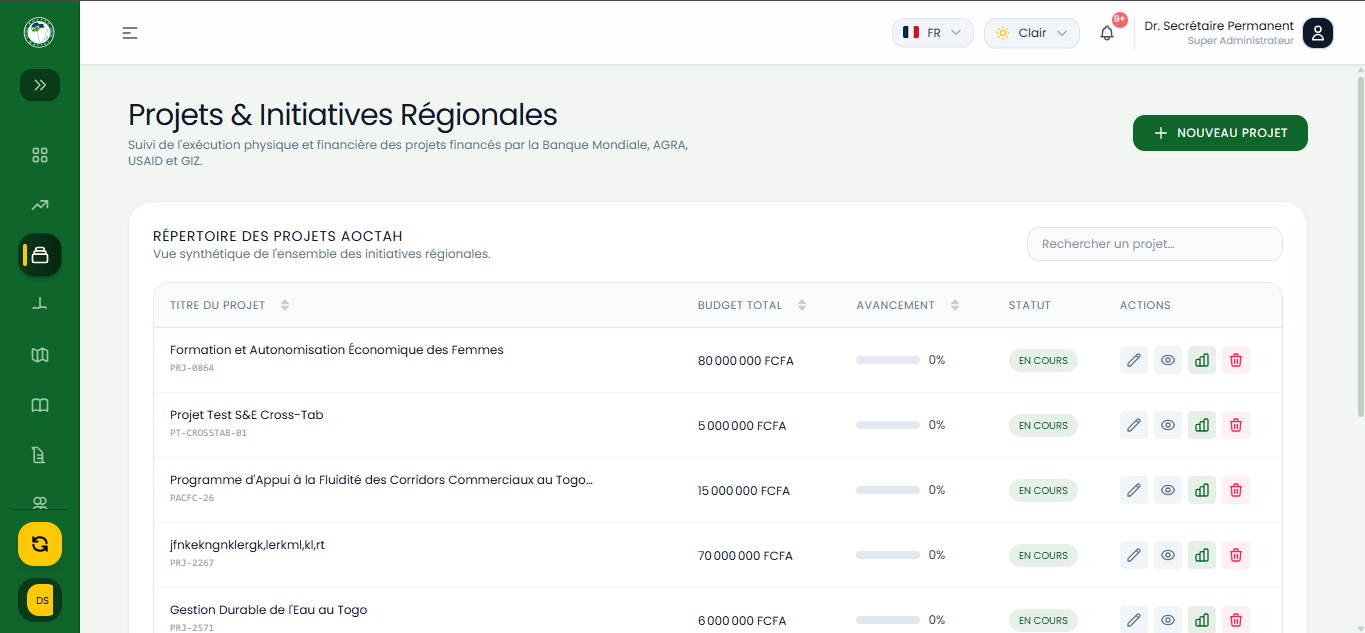The width and height of the screenshot is (1365, 633).
Task: Delete the Gestion Durable de l'Eau project
Action: [1236, 620]
